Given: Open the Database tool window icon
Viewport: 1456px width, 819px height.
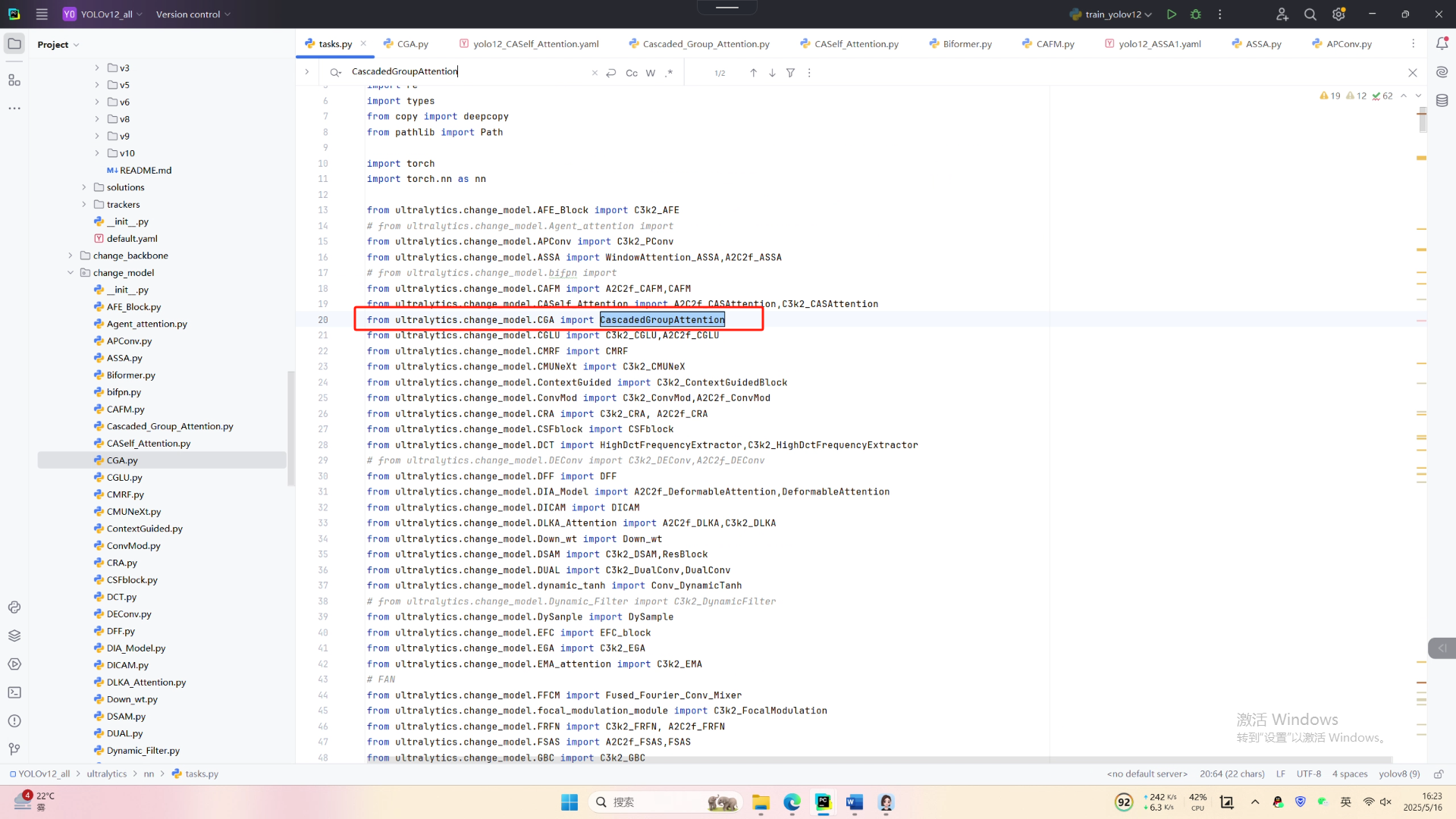Looking at the screenshot, I should pos(1442,100).
